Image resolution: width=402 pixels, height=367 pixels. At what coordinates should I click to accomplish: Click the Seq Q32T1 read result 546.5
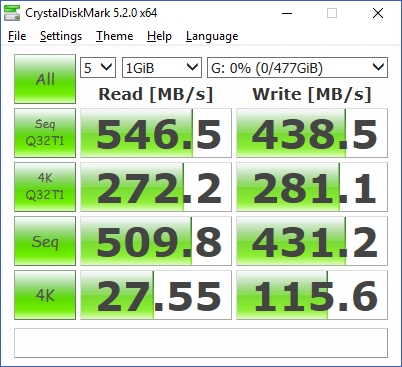[x=156, y=133]
